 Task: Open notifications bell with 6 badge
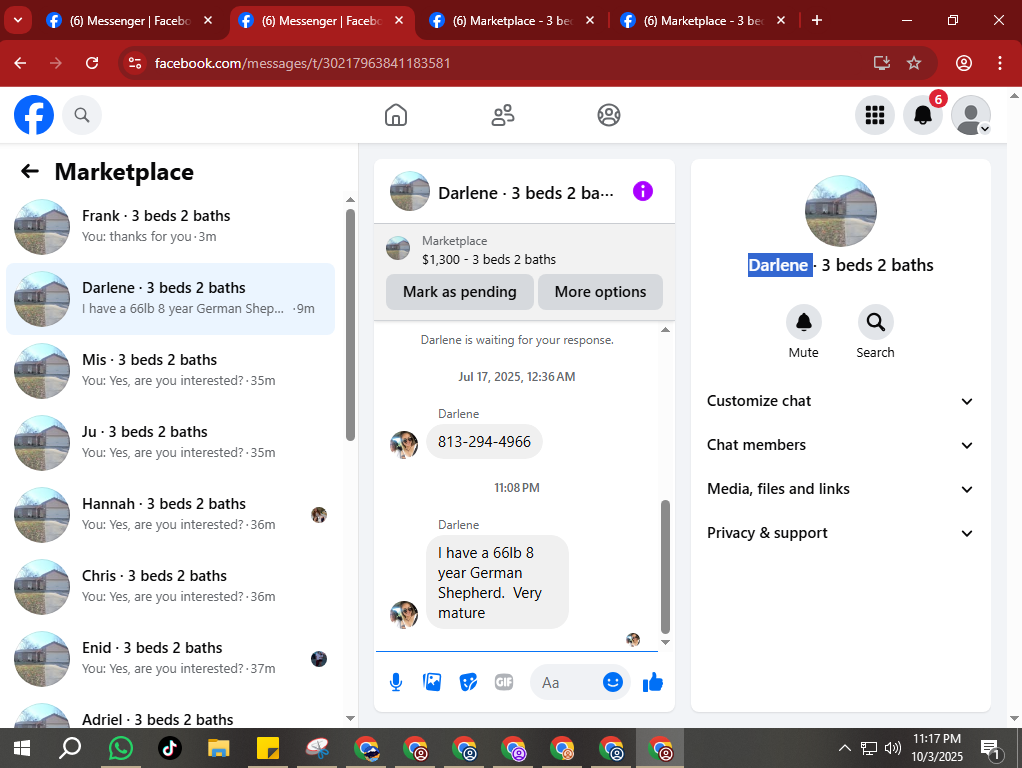click(922, 115)
